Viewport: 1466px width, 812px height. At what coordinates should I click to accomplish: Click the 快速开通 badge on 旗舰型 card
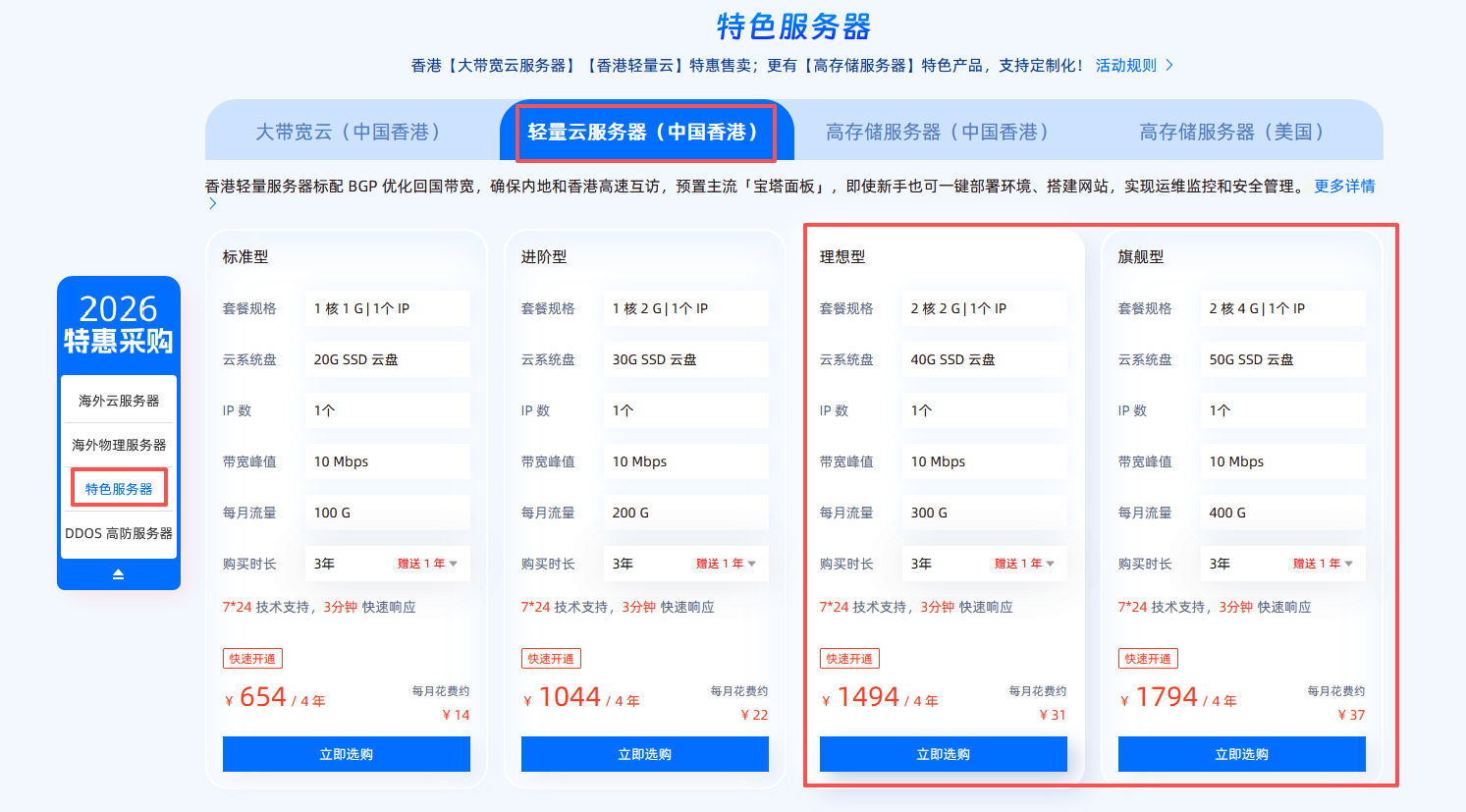(1148, 658)
